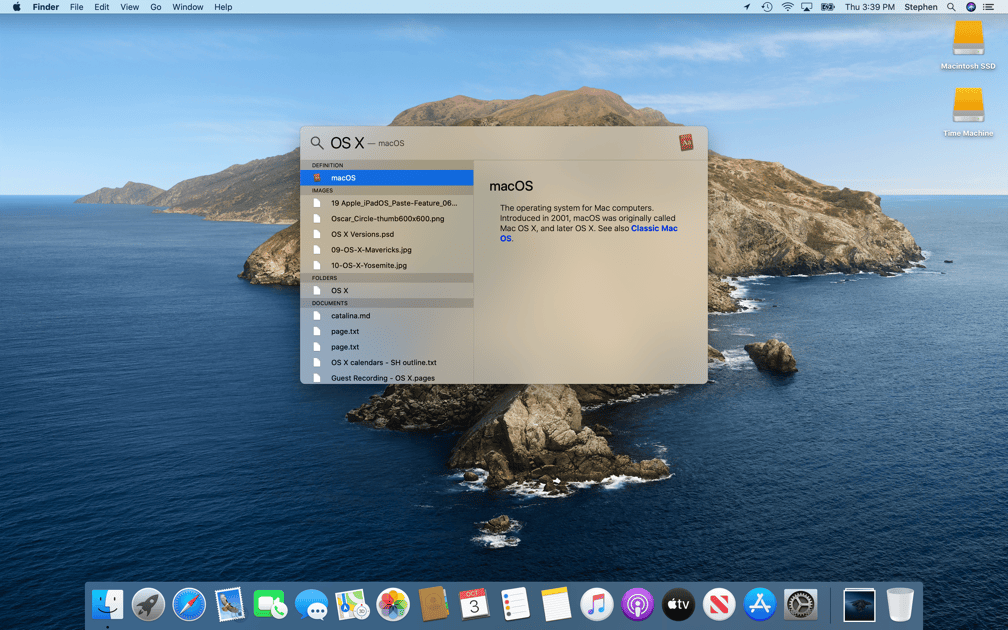Open the Edit menu
The height and width of the screenshot is (630, 1008).
pos(102,7)
